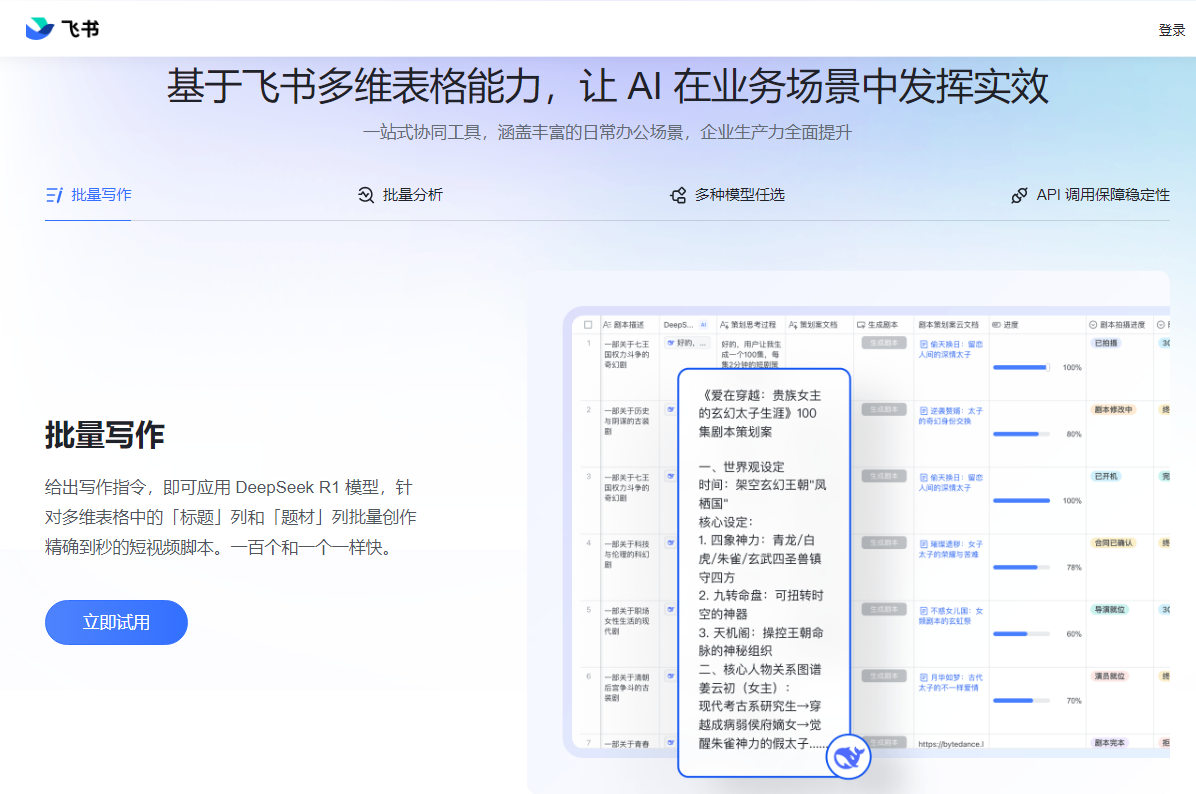Click the DeepSeek whale icon on the card
Screen dimensions: 1196x794
(x=849, y=757)
